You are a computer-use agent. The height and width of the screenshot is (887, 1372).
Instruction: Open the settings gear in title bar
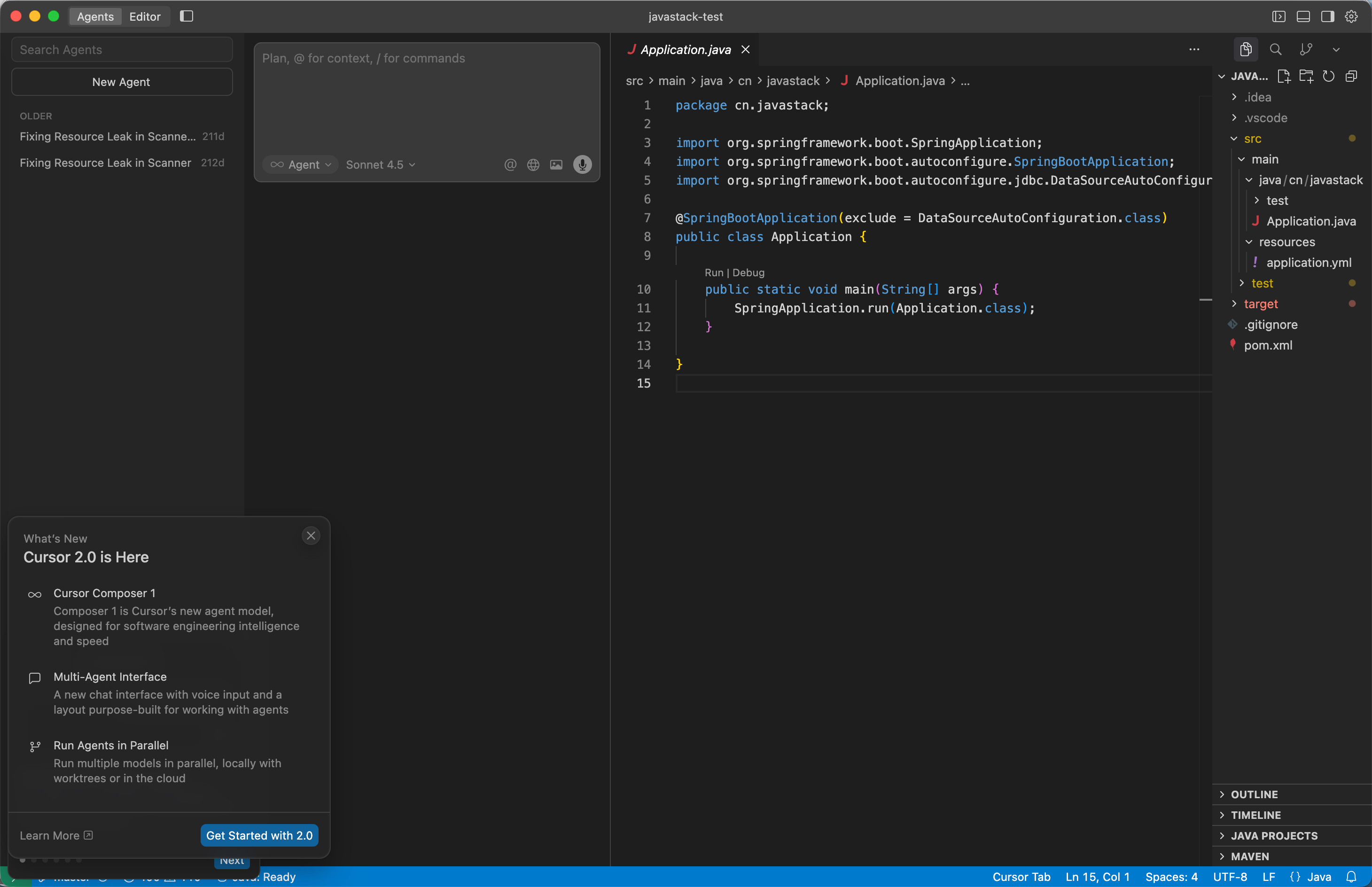[x=1351, y=16]
